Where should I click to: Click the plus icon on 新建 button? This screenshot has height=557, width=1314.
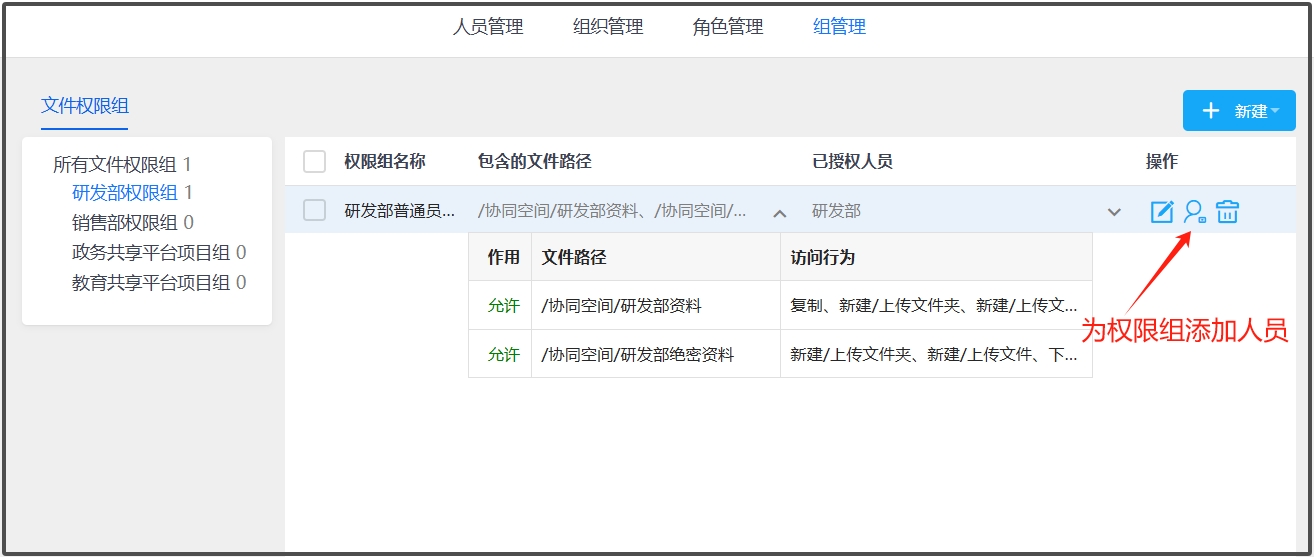[x=1210, y=111]
